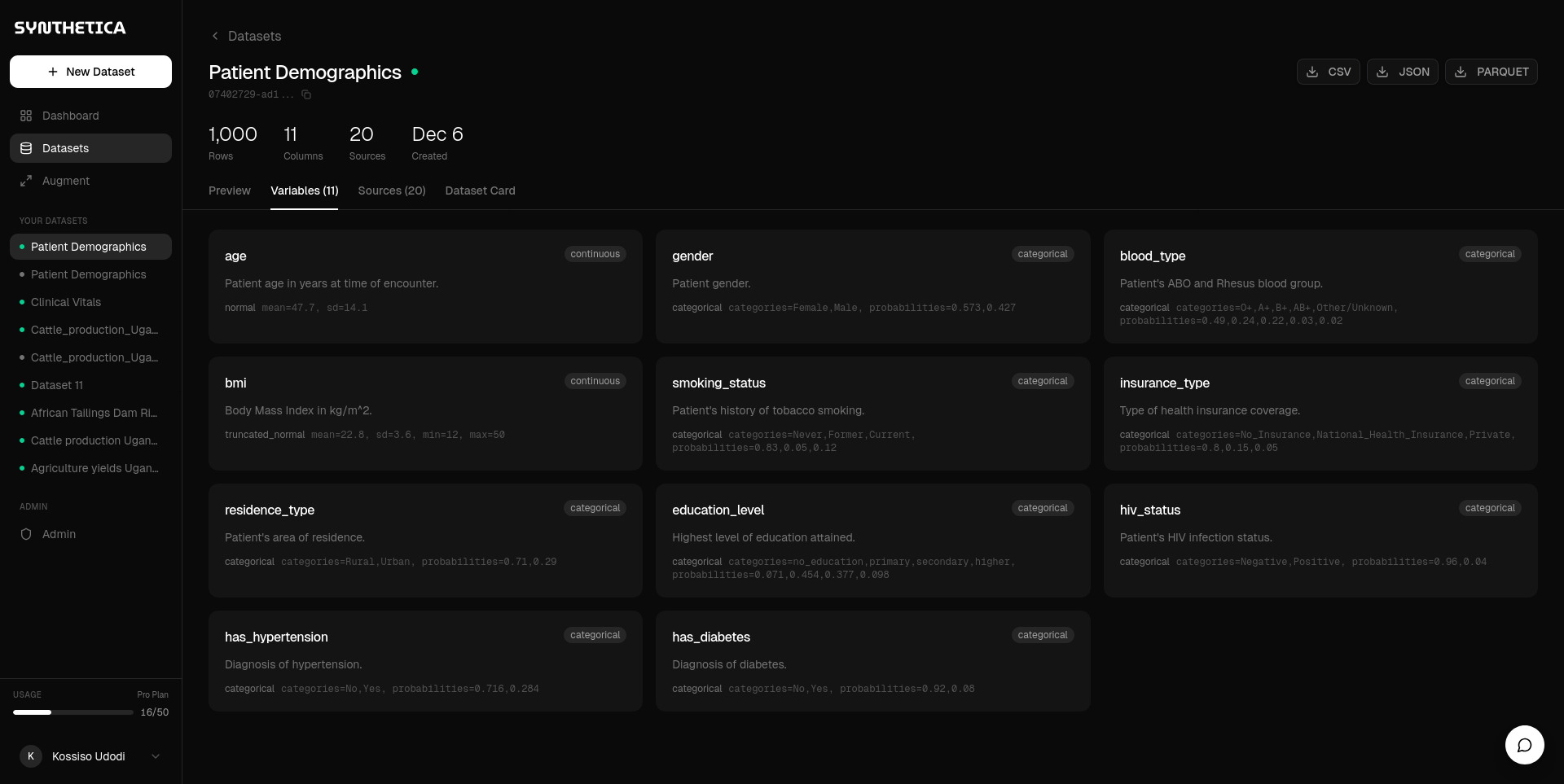Click the residence_type variable name
This screenshot has height=784, width=1564.
tap(270, 510)
